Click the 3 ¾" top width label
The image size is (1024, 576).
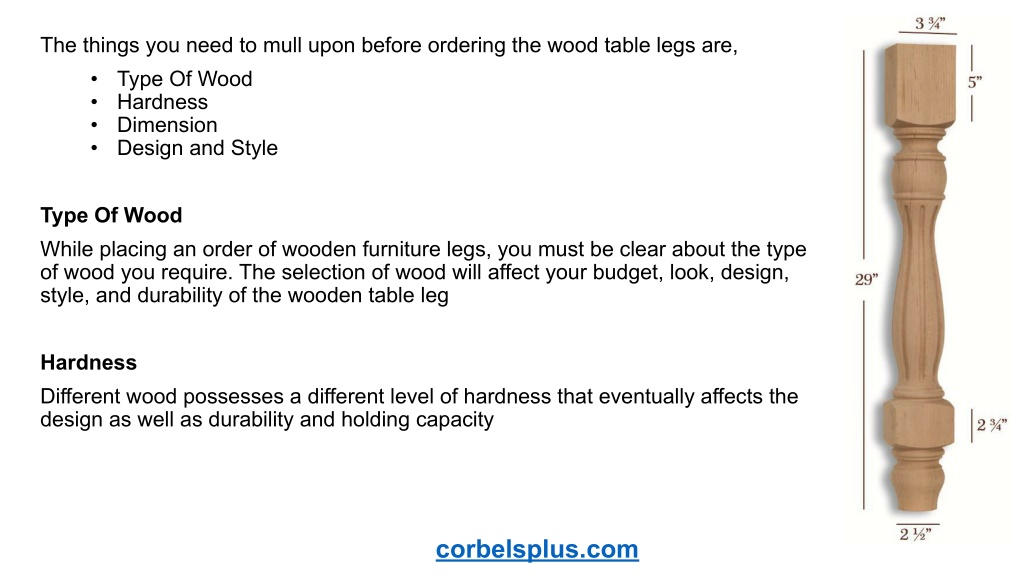click(x=929, y=24)
